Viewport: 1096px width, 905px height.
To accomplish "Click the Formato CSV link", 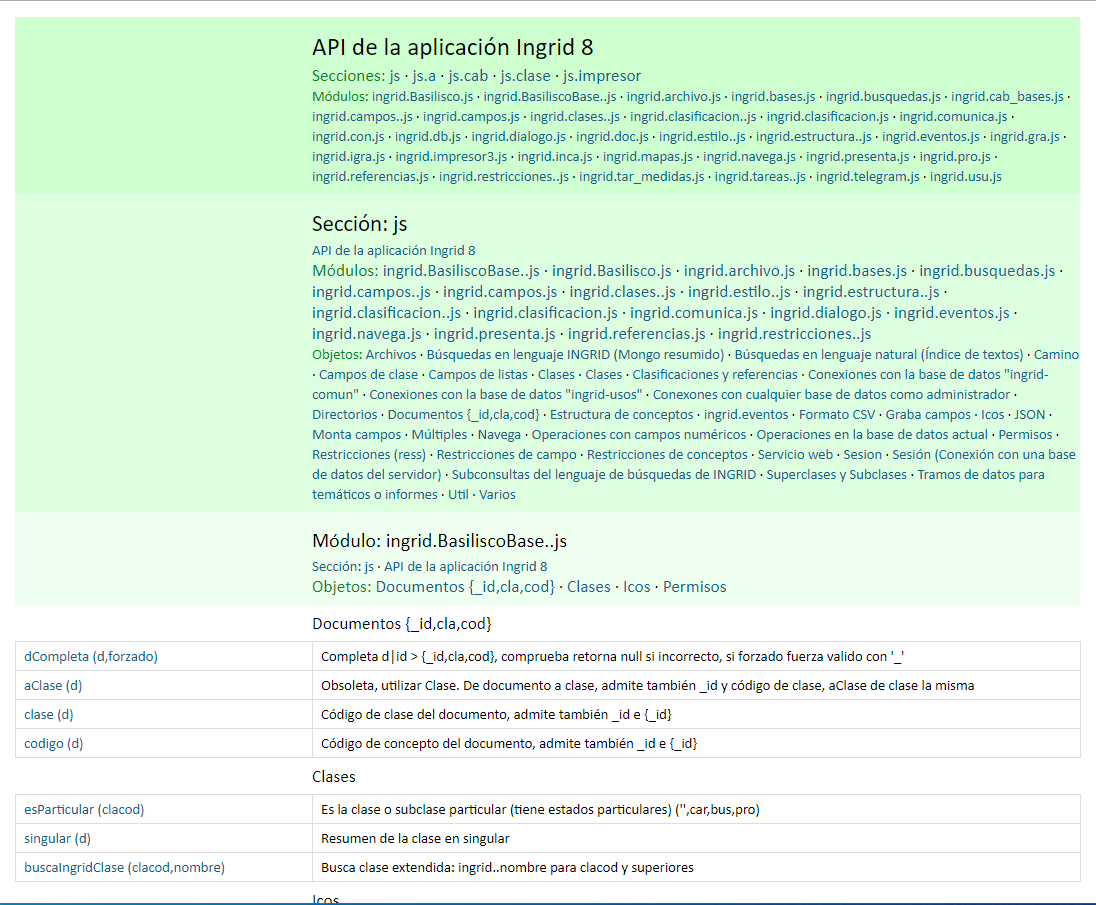I will [837, 414].
